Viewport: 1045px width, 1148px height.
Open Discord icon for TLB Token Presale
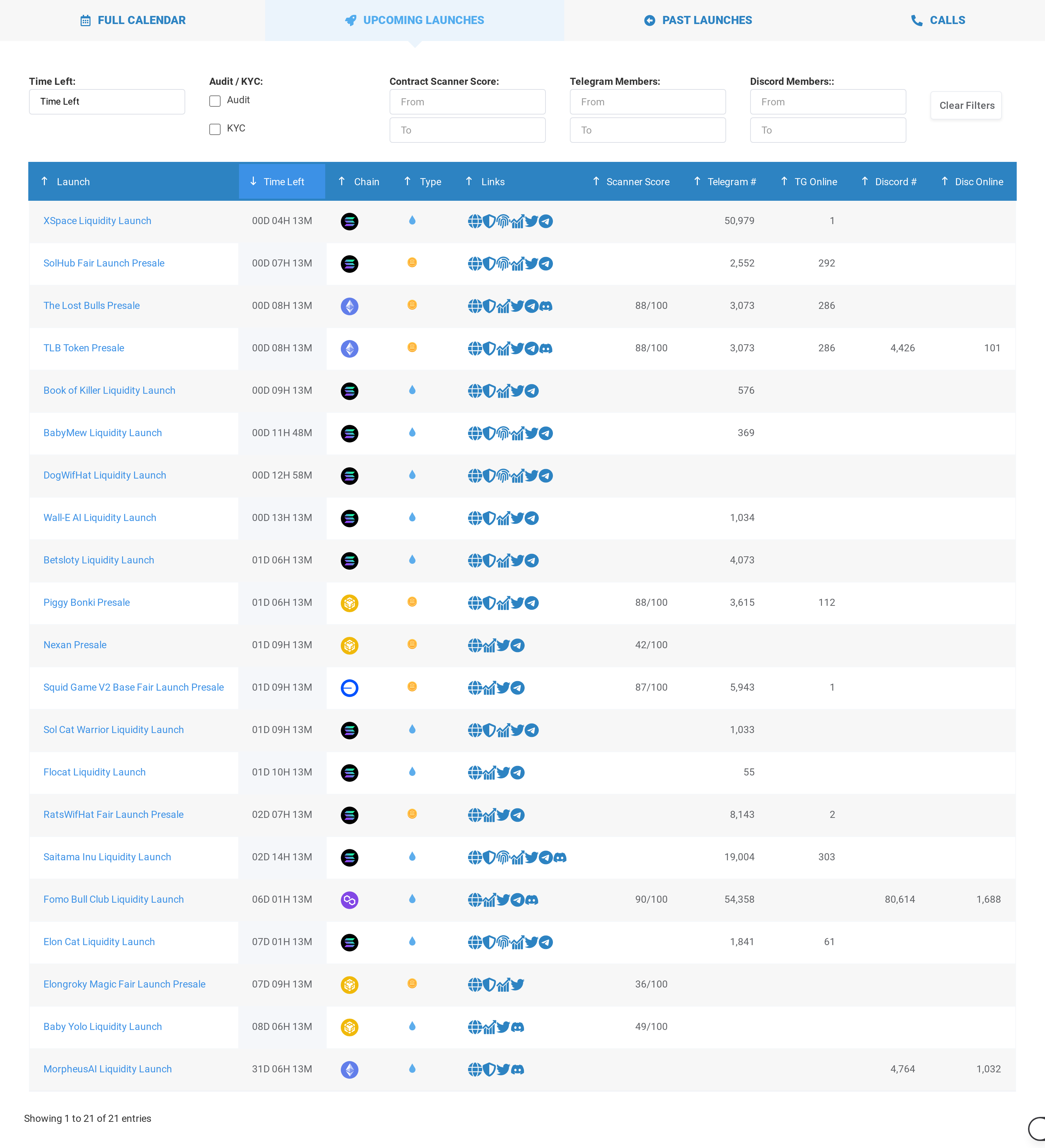click(545, 348)
